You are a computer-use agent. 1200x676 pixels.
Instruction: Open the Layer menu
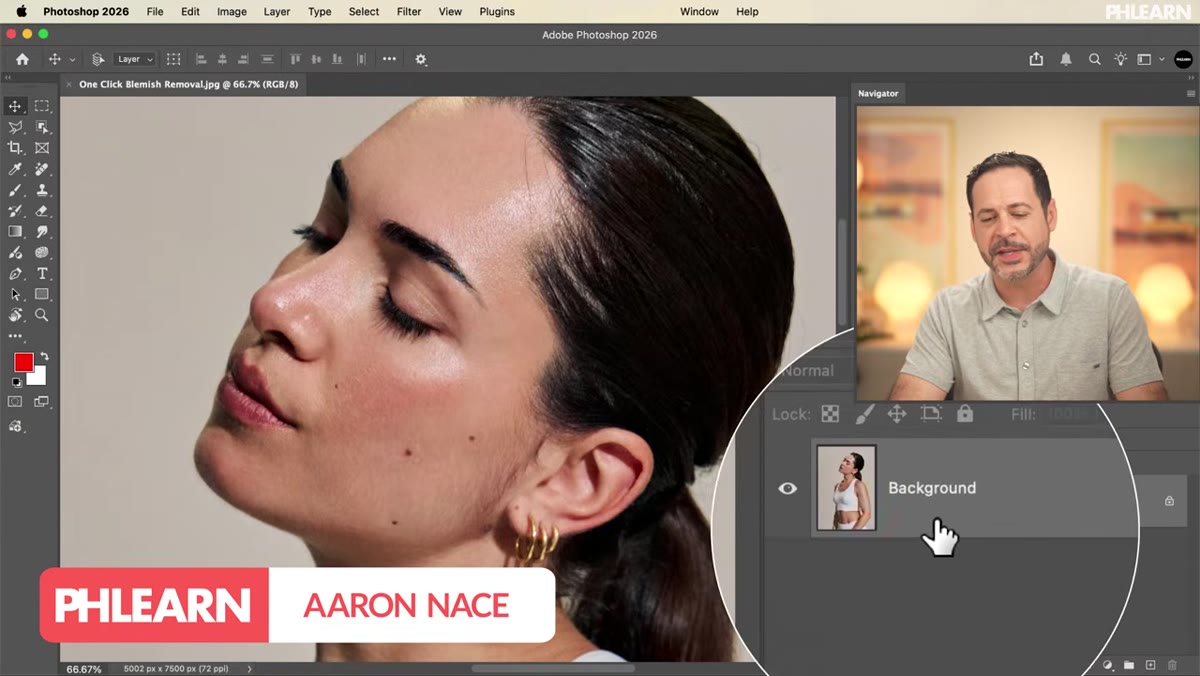click(277, 12)
